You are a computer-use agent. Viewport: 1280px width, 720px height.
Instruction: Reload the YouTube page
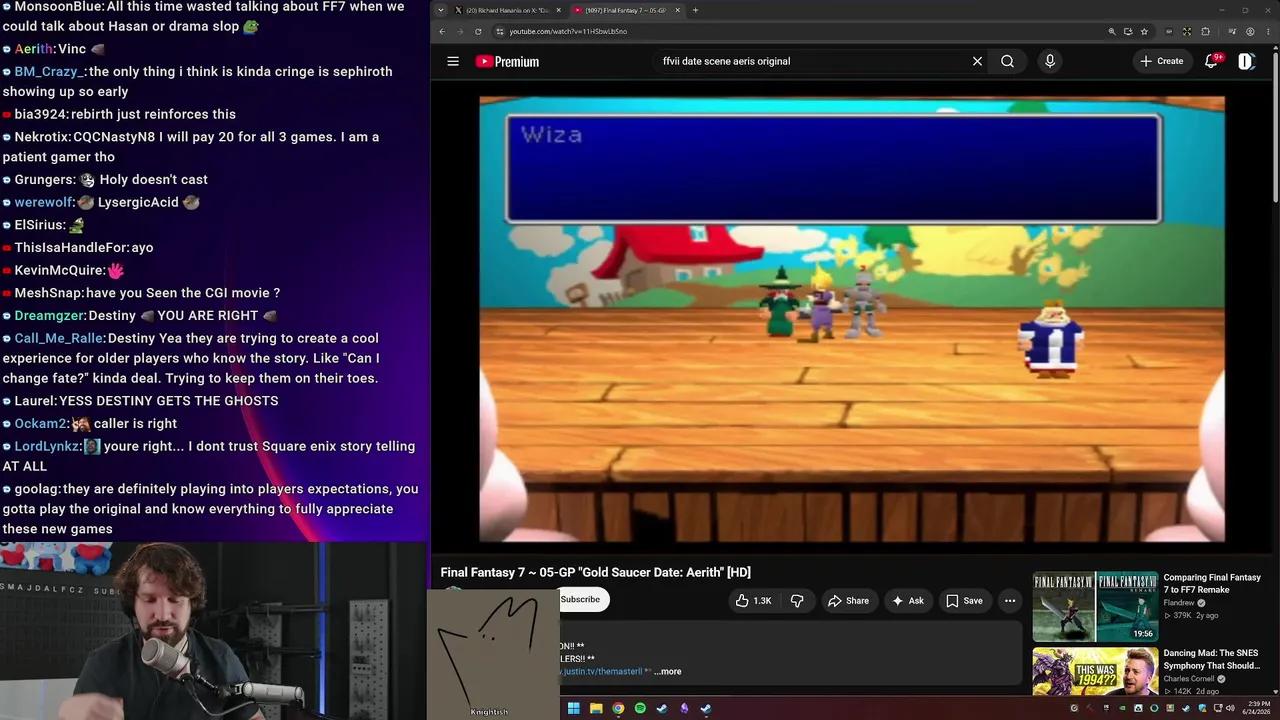[478, 31]
